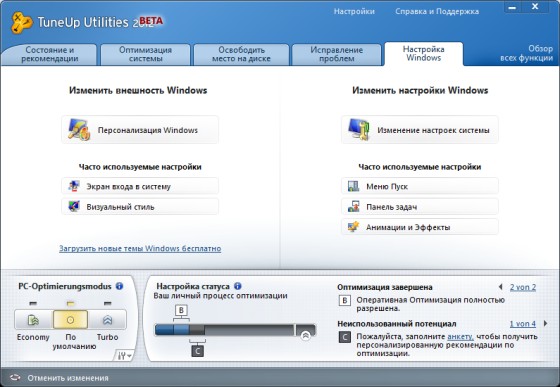
Task: Click the B marker on optimization progress bar
Action: pos(181,310)
